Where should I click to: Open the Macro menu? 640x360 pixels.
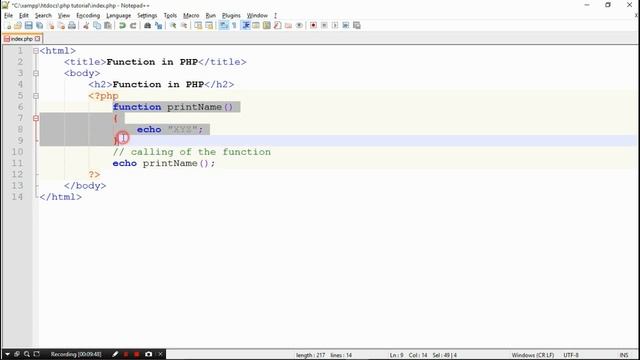coord(191,16)
